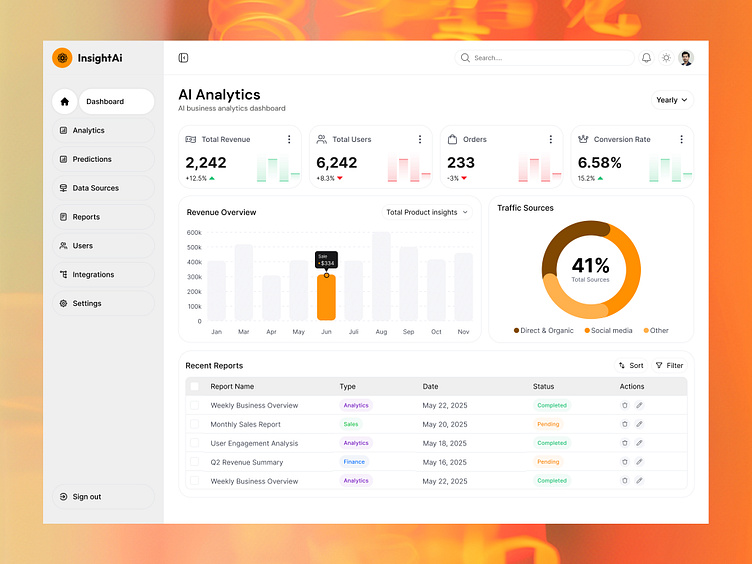Open Settings in the sidebar

pyautogui.click(x=103, y=303)
